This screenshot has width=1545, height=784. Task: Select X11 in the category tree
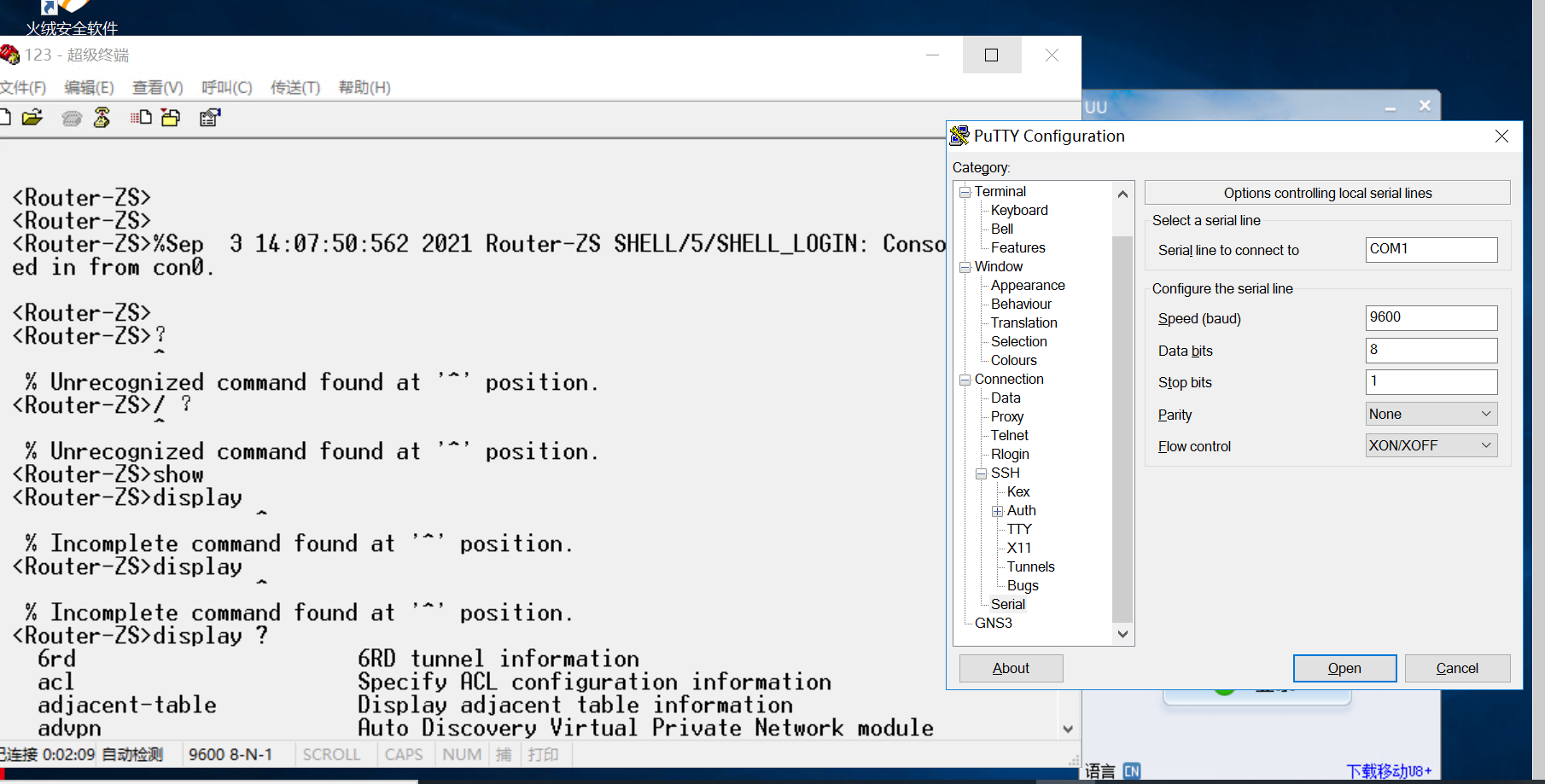coord(1019,549)
